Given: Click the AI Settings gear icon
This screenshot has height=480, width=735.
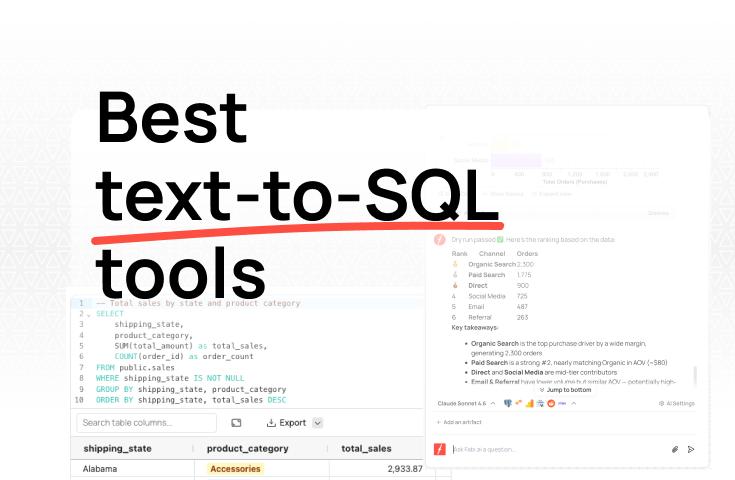Looking at the screenshot, I should 661,403.
